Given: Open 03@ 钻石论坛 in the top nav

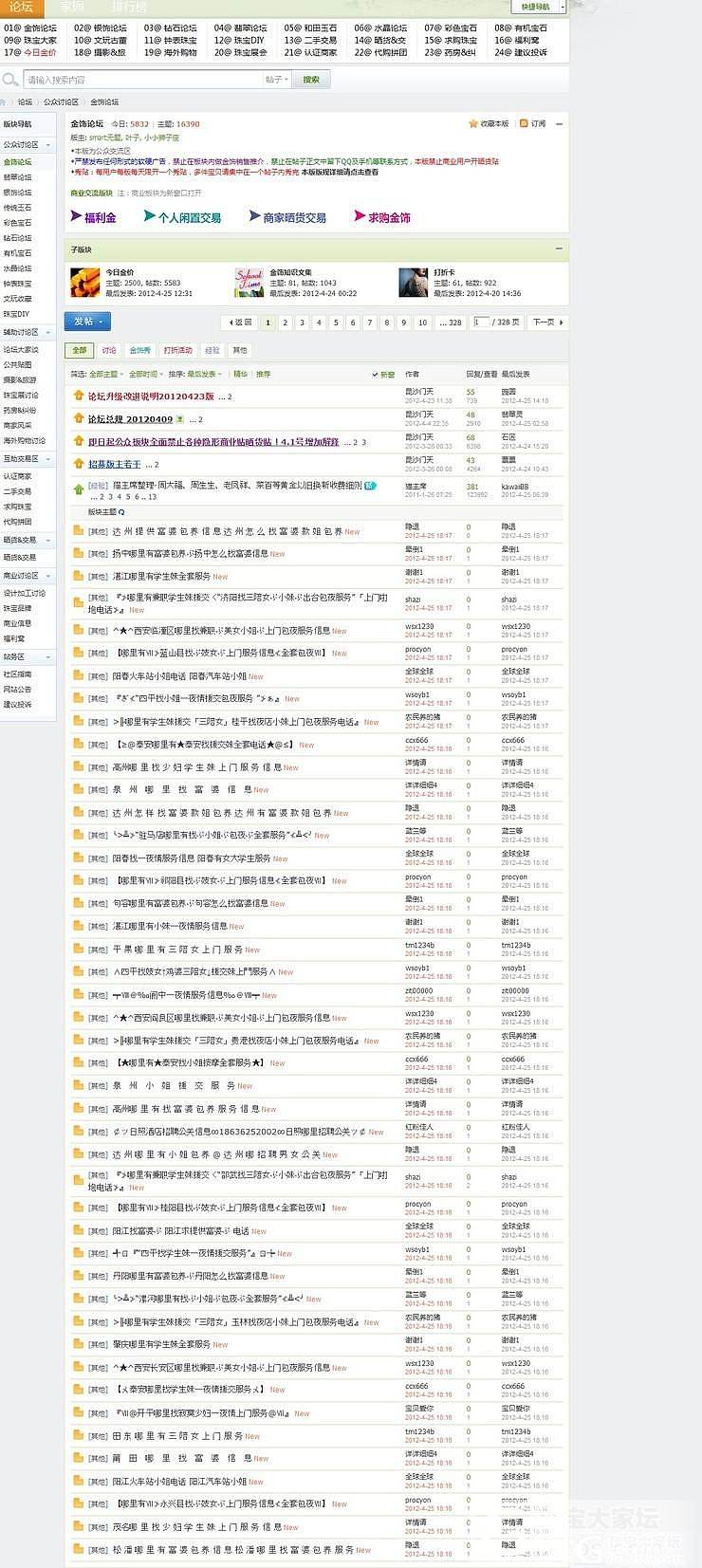Looking at the screenshot, I should [171, 28].
